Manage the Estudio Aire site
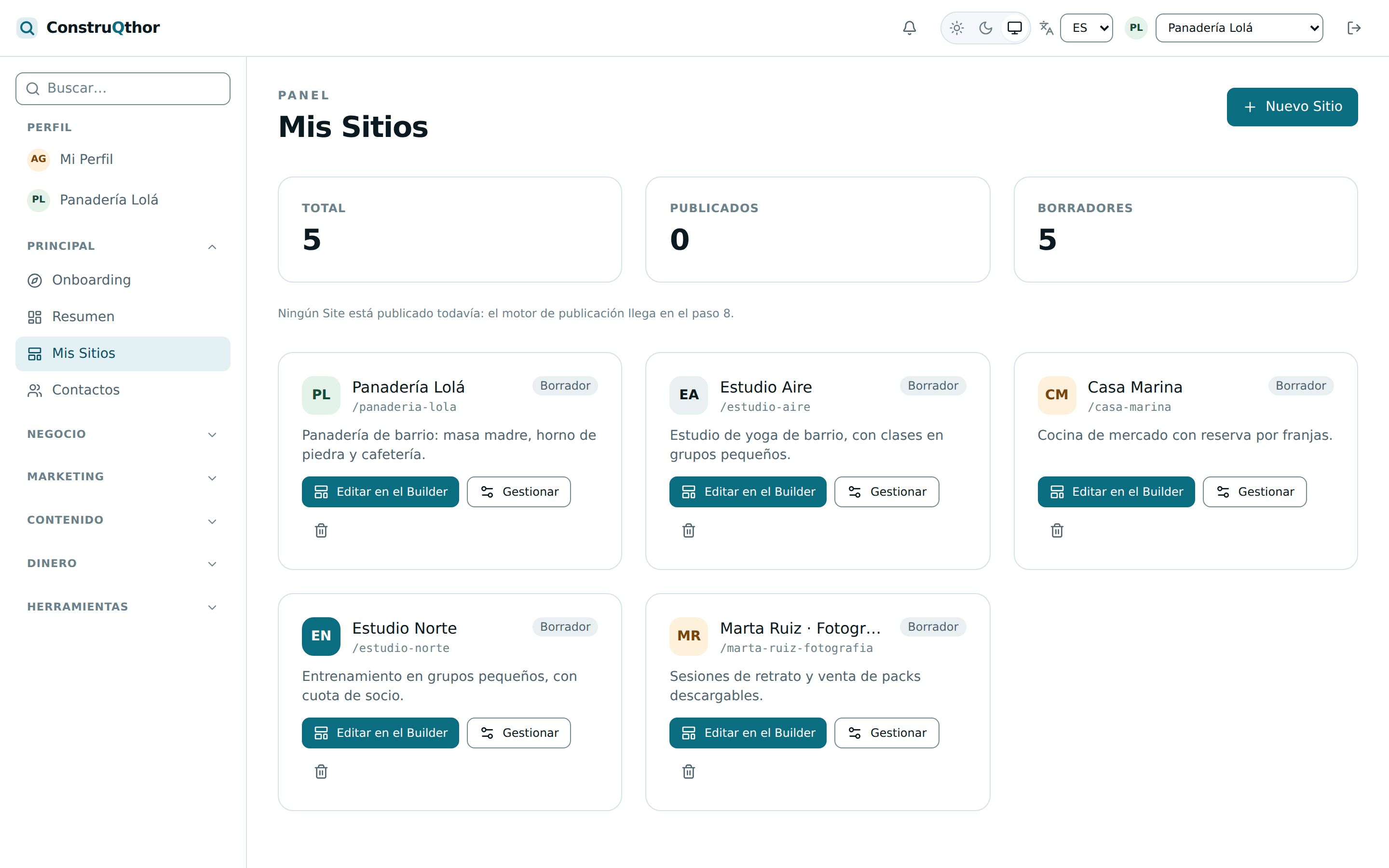1389x868 pixels. click(886, 492)
